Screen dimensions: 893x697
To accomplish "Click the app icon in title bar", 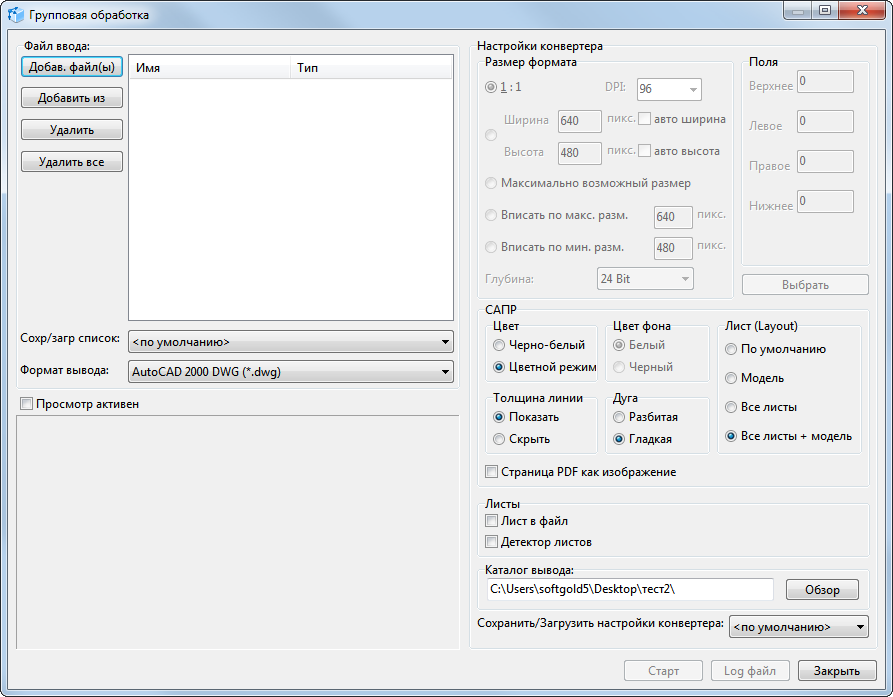I will pos(17,15).
